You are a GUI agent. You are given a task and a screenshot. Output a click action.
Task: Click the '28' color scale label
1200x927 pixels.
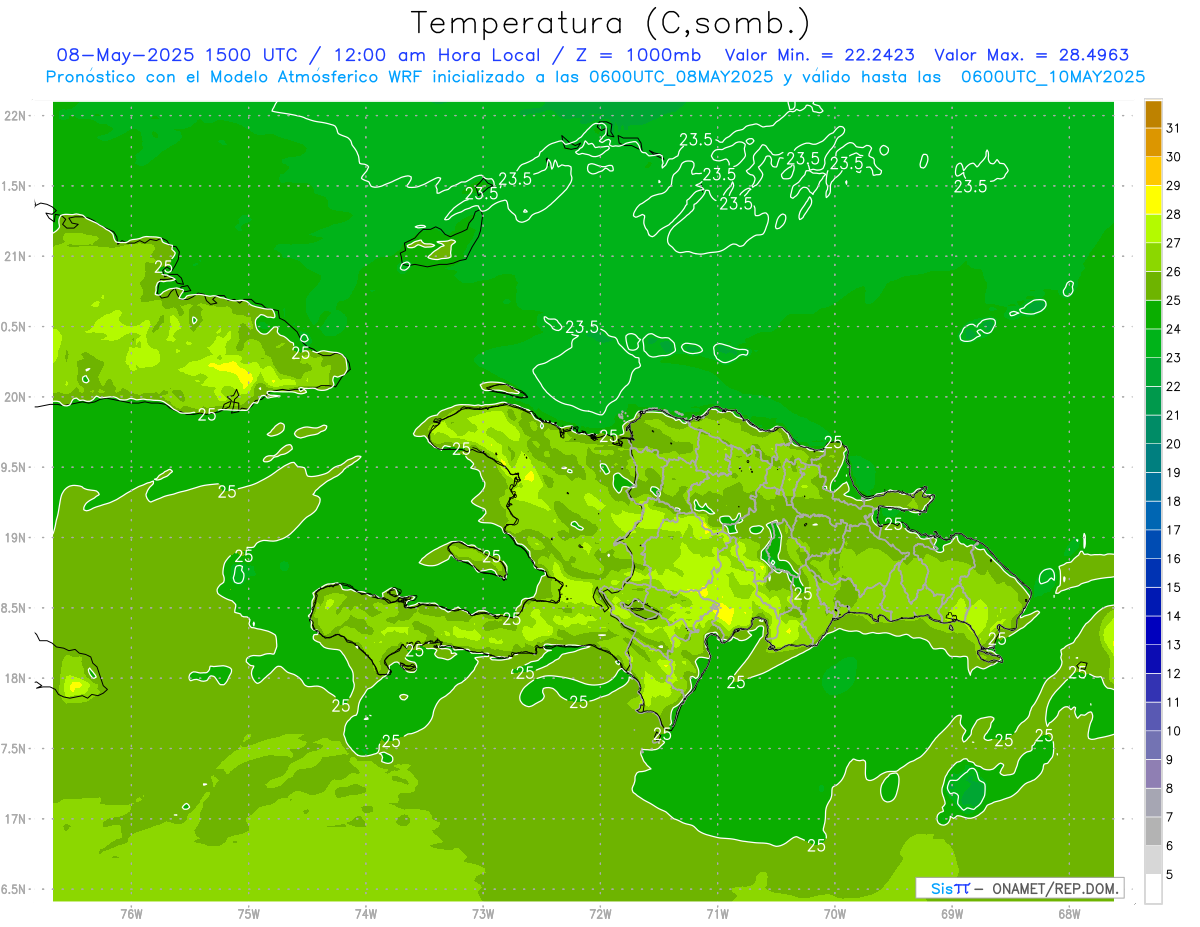coord(1174,214)
